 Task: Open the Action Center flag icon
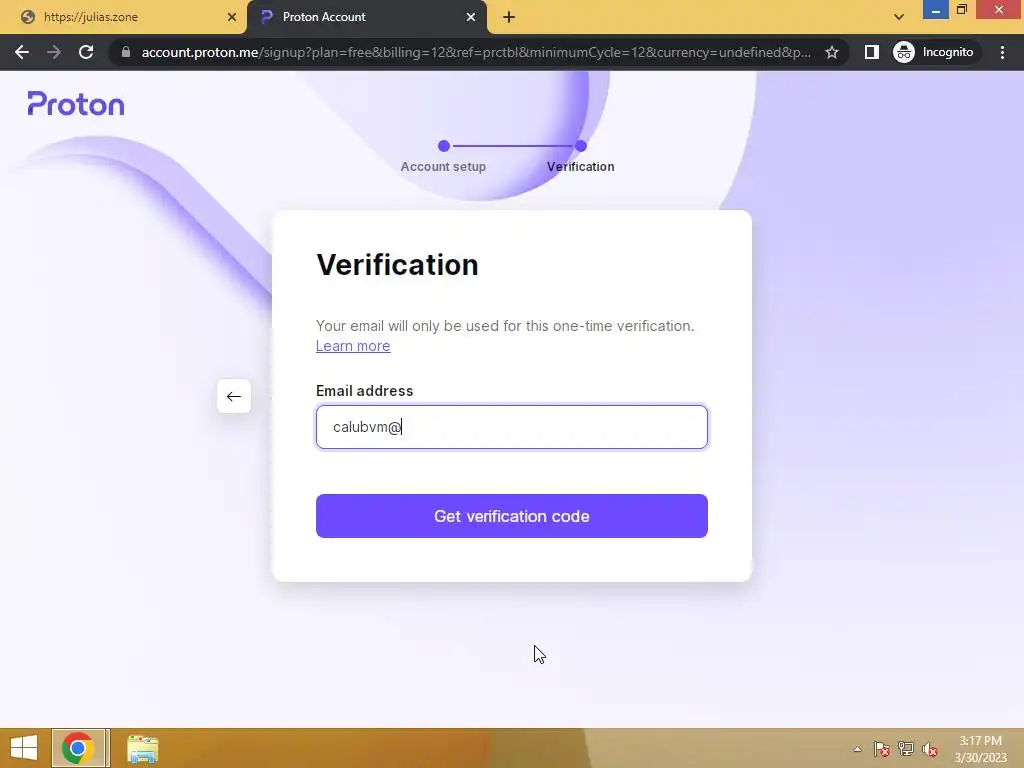pyautogui.click(x=882, y=749)
